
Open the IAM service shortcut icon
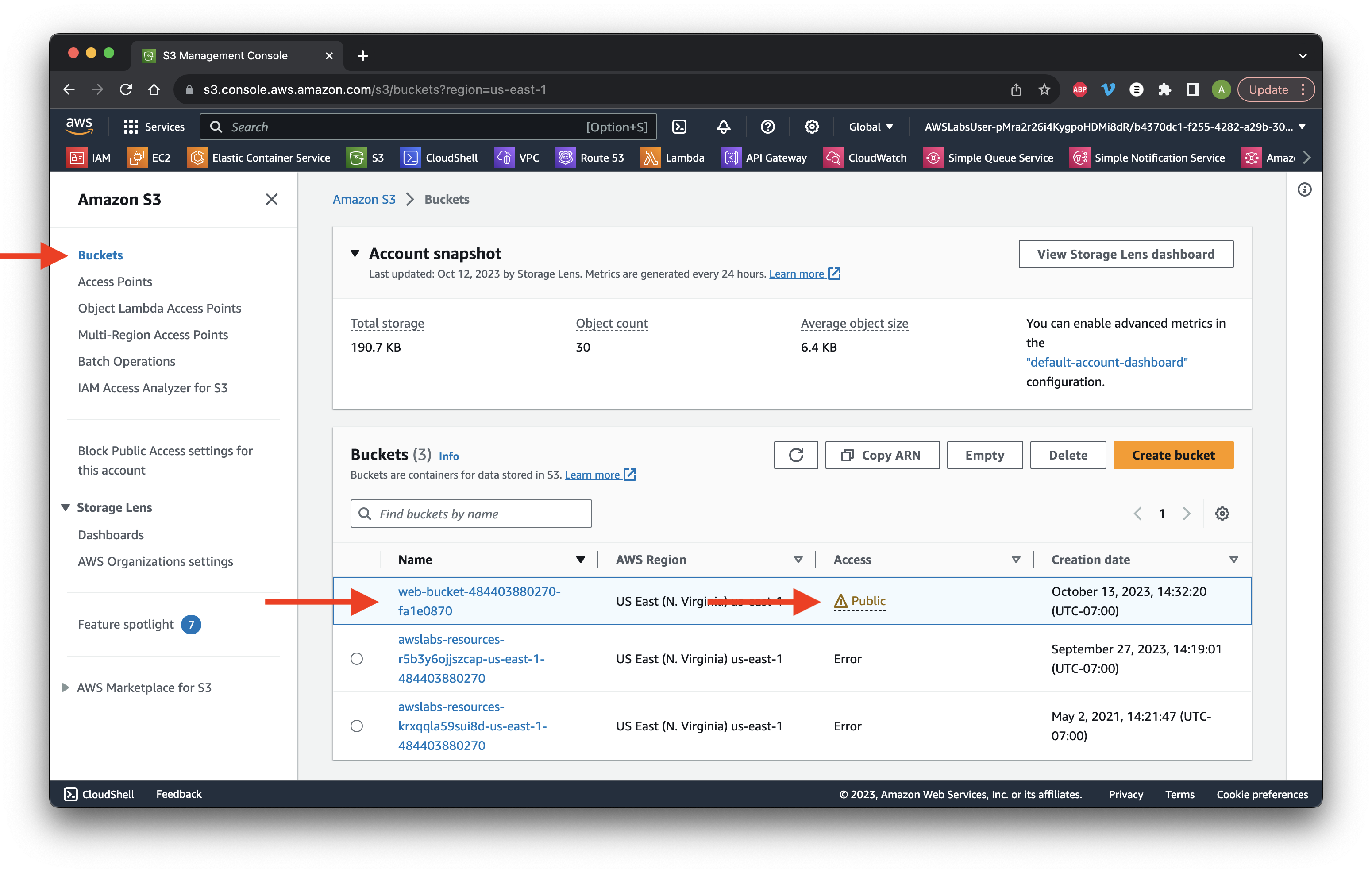point(77,158)
